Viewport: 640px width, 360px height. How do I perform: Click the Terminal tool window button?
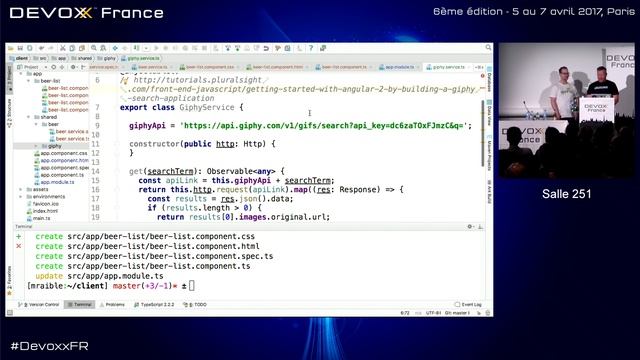(x=79, y=304)
